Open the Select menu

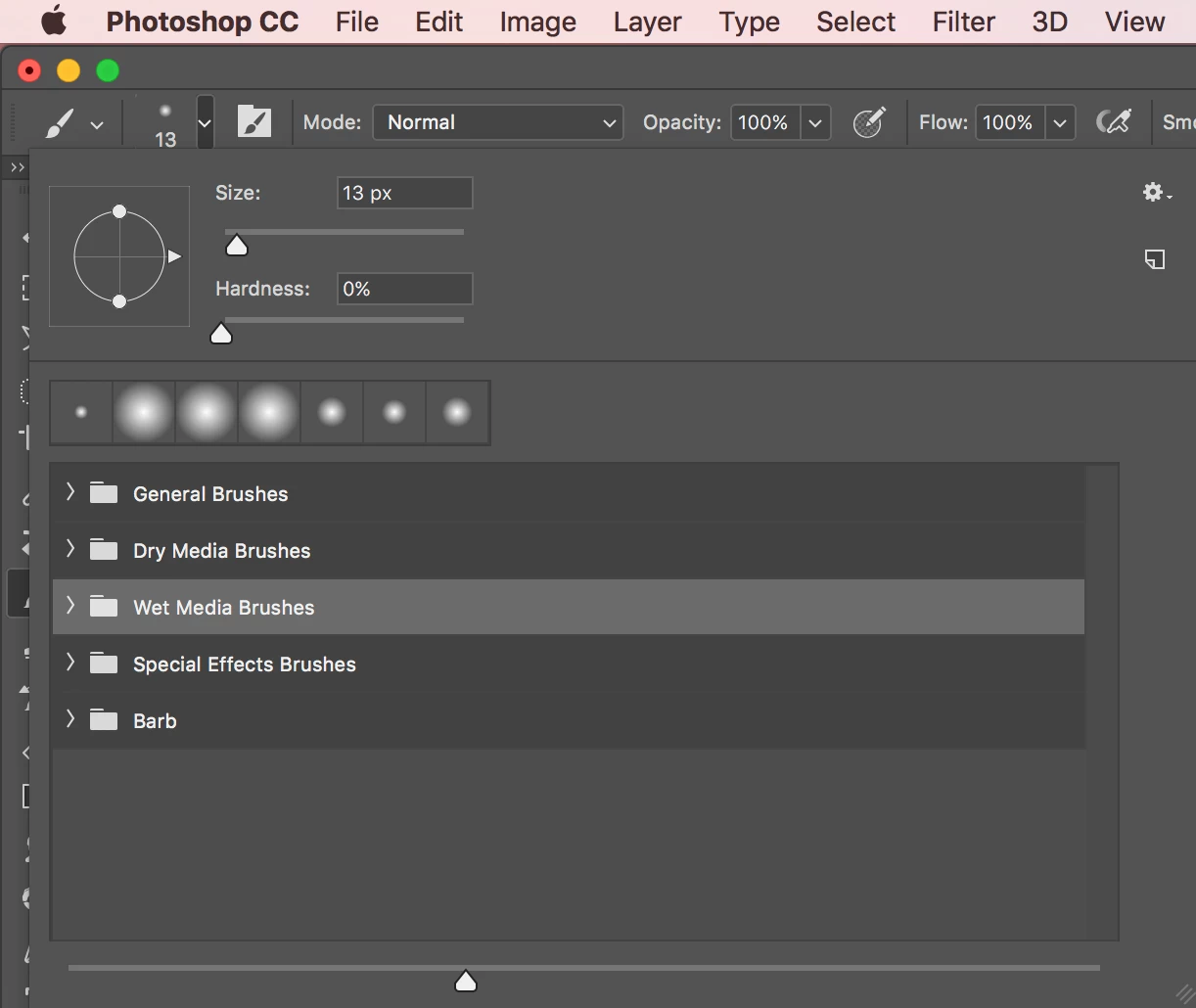(x=856, y=22)
